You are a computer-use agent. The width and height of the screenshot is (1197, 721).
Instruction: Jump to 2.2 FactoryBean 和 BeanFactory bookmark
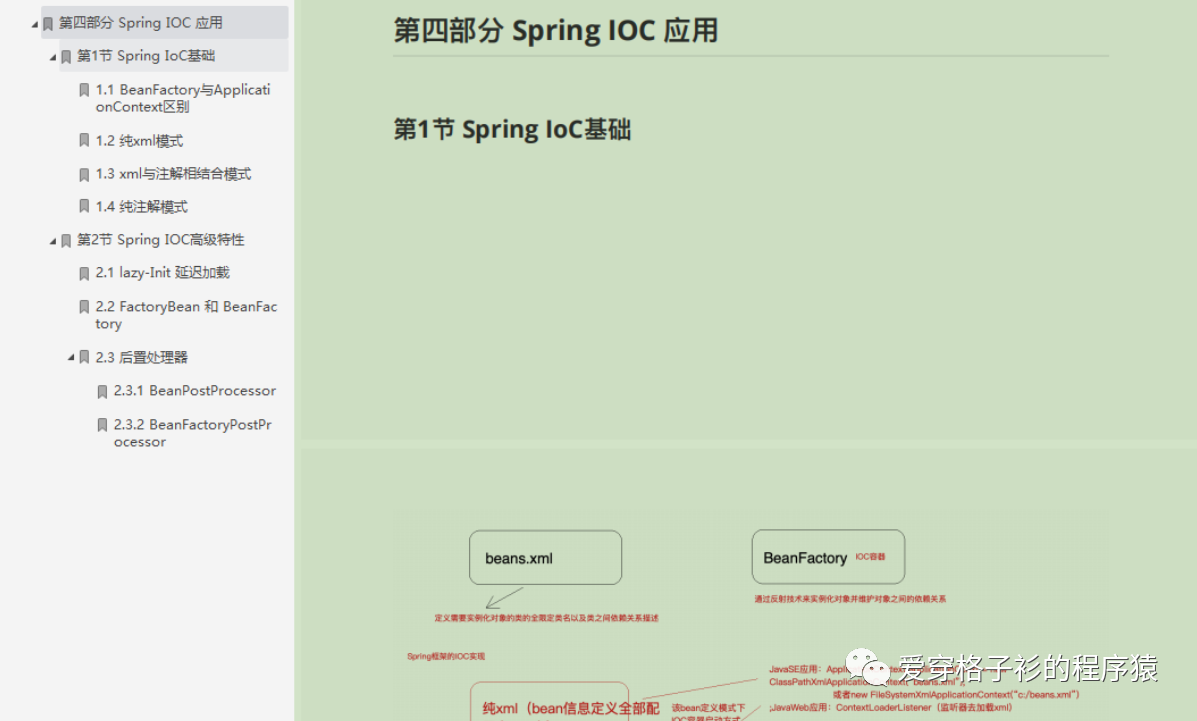click(x=186, y=315)
